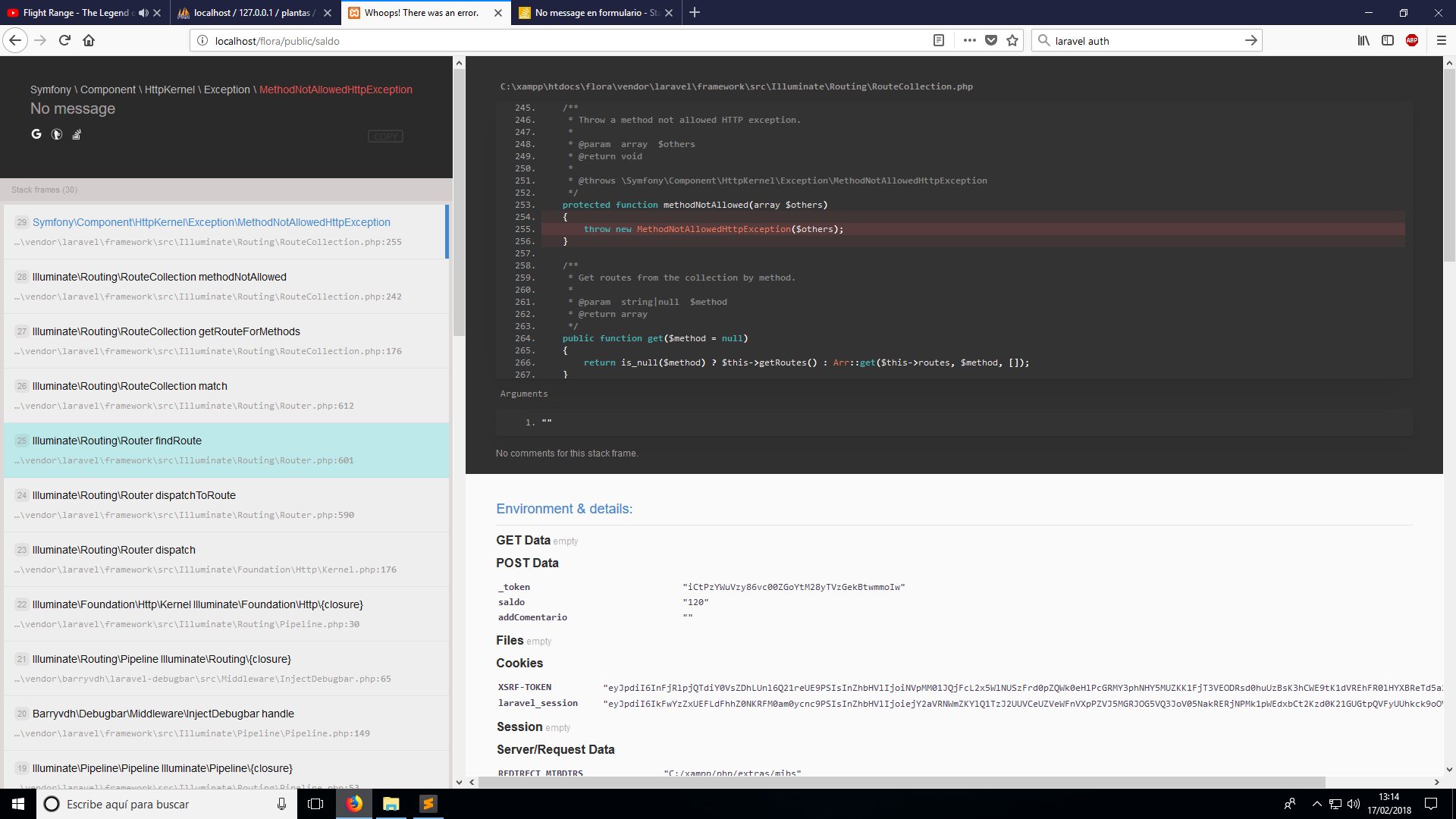Search the error on DuckDuckGo icon
The image size is (1456, 819).
pos(57,134)
